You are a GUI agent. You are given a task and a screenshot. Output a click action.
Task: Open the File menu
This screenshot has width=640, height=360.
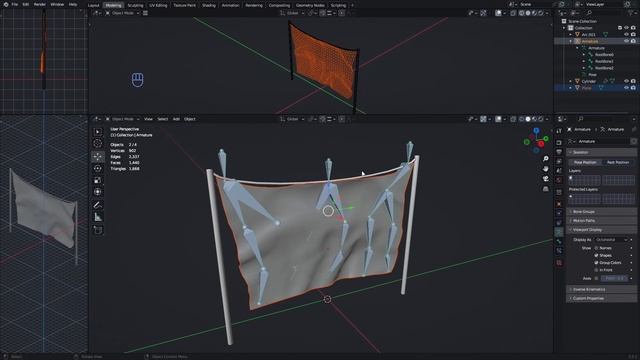tap(15, 4)
